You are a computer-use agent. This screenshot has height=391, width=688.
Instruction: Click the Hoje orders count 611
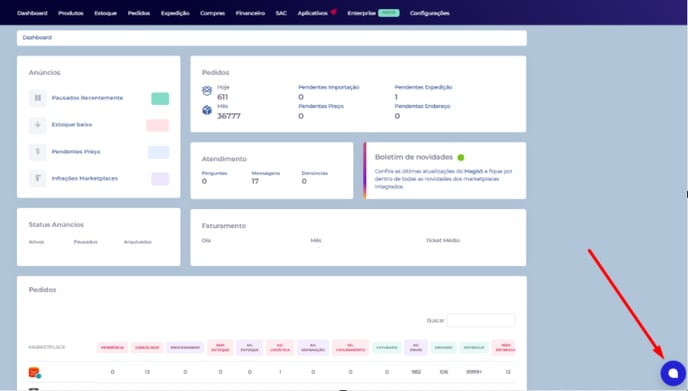pos(222,97)
